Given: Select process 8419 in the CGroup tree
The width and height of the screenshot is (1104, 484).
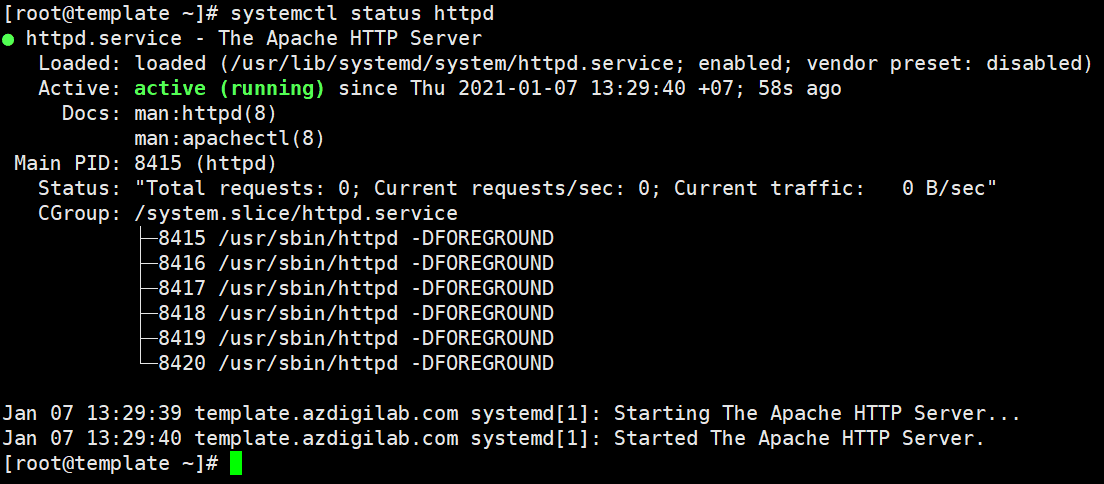Looking at the screenshot, I should pyautogui.click(x=182, y=339).
